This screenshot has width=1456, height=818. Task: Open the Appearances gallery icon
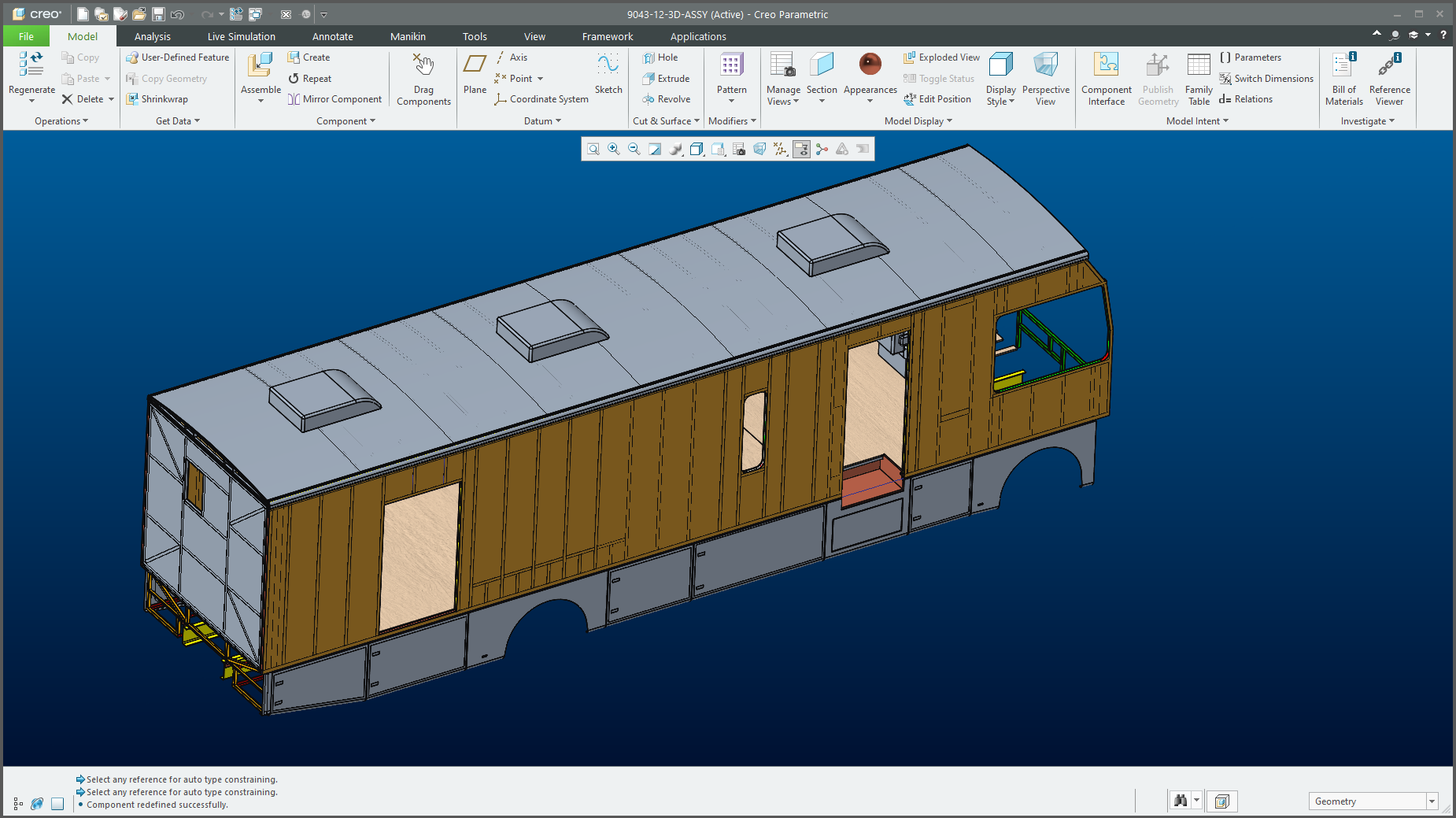[870, 65]
